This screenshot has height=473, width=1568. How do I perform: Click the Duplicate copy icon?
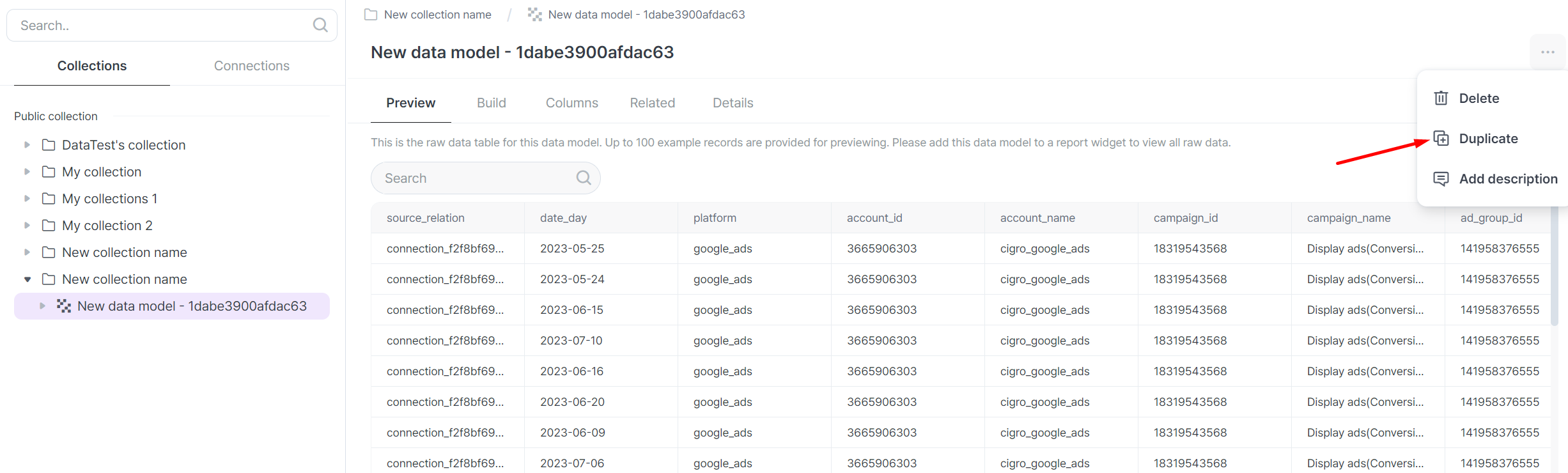[1441, 139]
